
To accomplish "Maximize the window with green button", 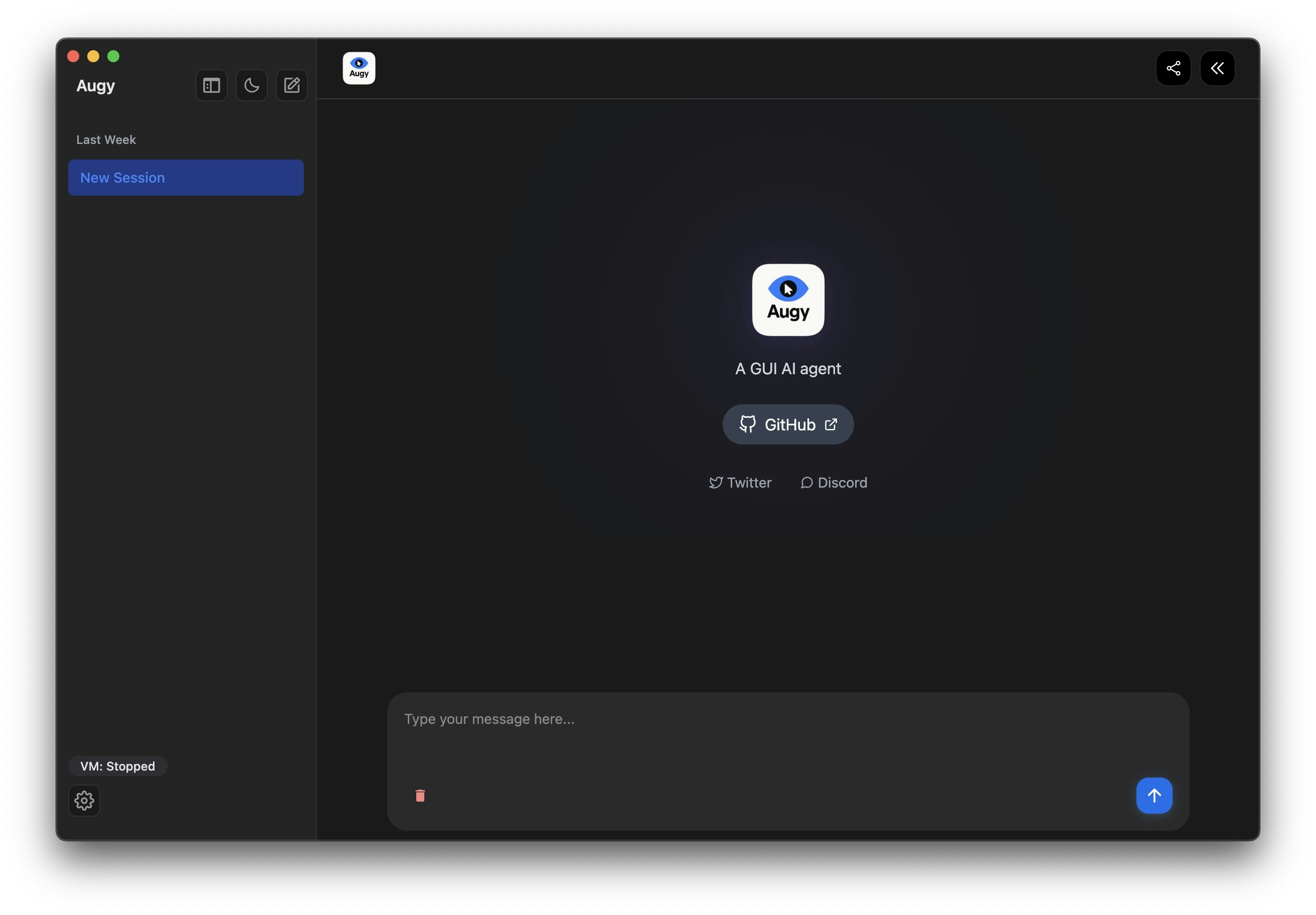I will (x=113, y=56).
